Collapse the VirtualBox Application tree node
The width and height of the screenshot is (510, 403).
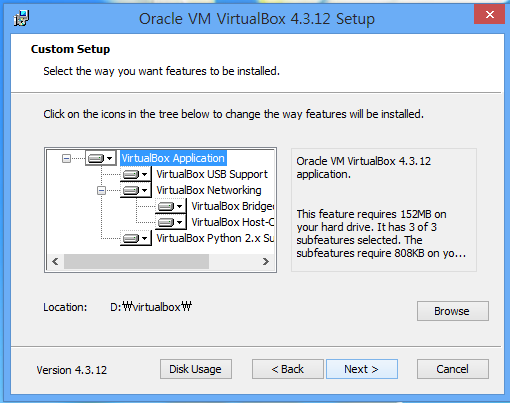(67, 158)
